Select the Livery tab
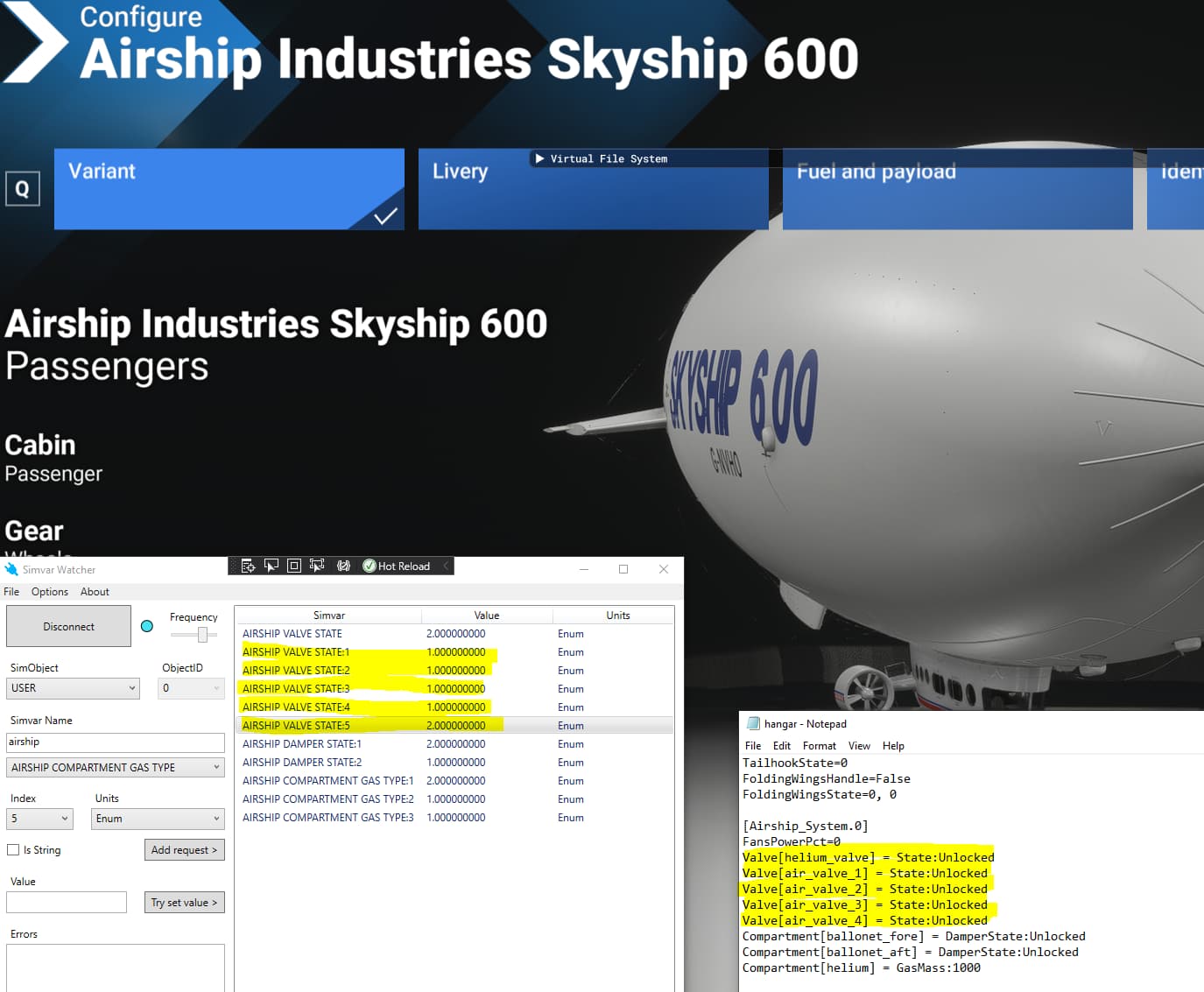The width and height of the screenshot is (1204, 992). click(594, 189)
